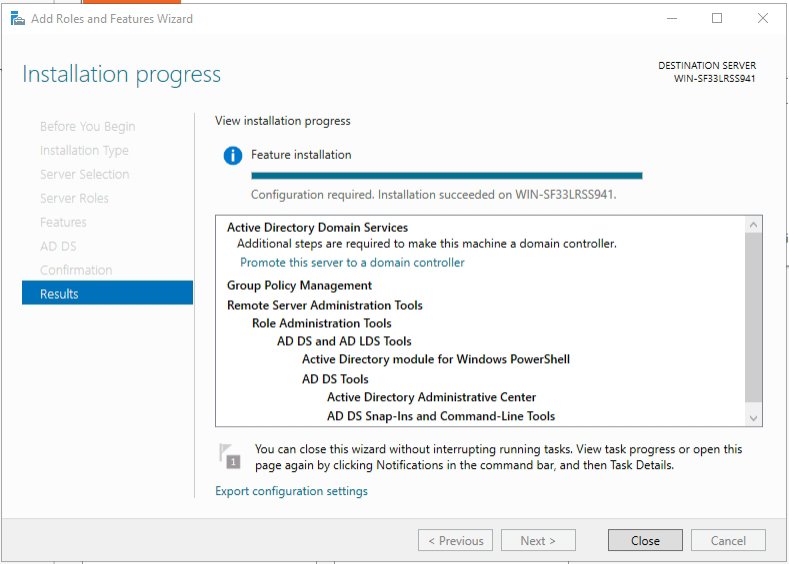Close the wizard using the title bar X

(x=763, y=18)
